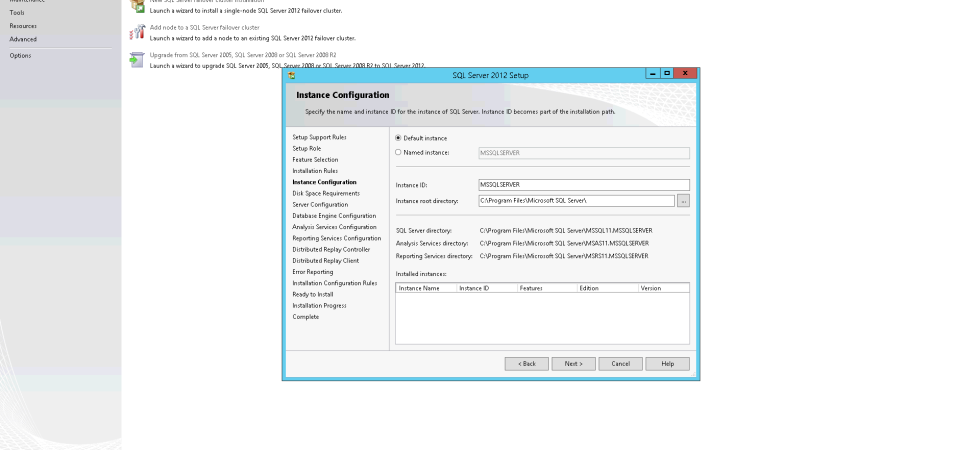Click the Version column header
The image size is (980, 450).
click(x=664, y=288)
